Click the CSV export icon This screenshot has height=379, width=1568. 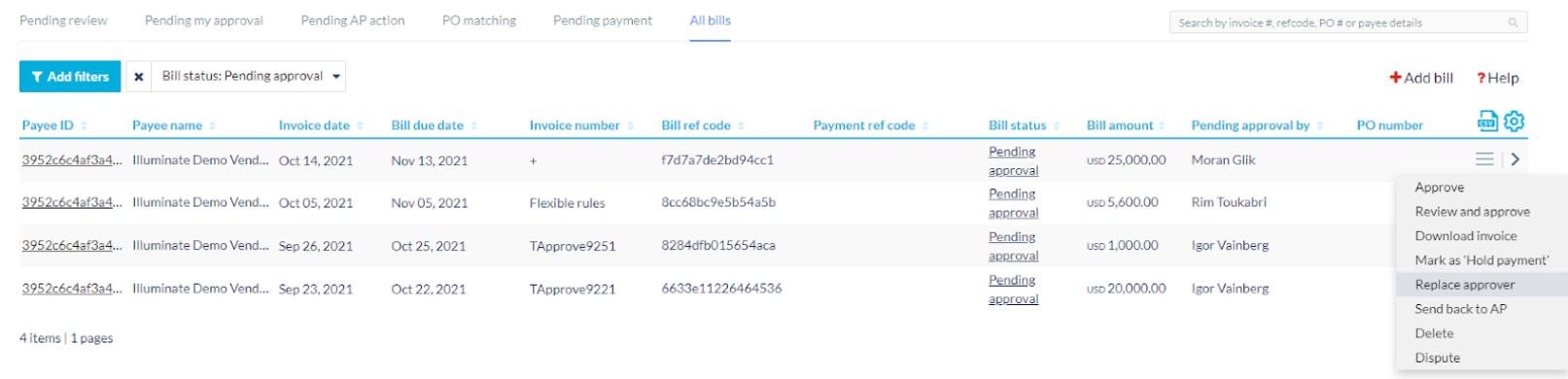[1487, 121]
